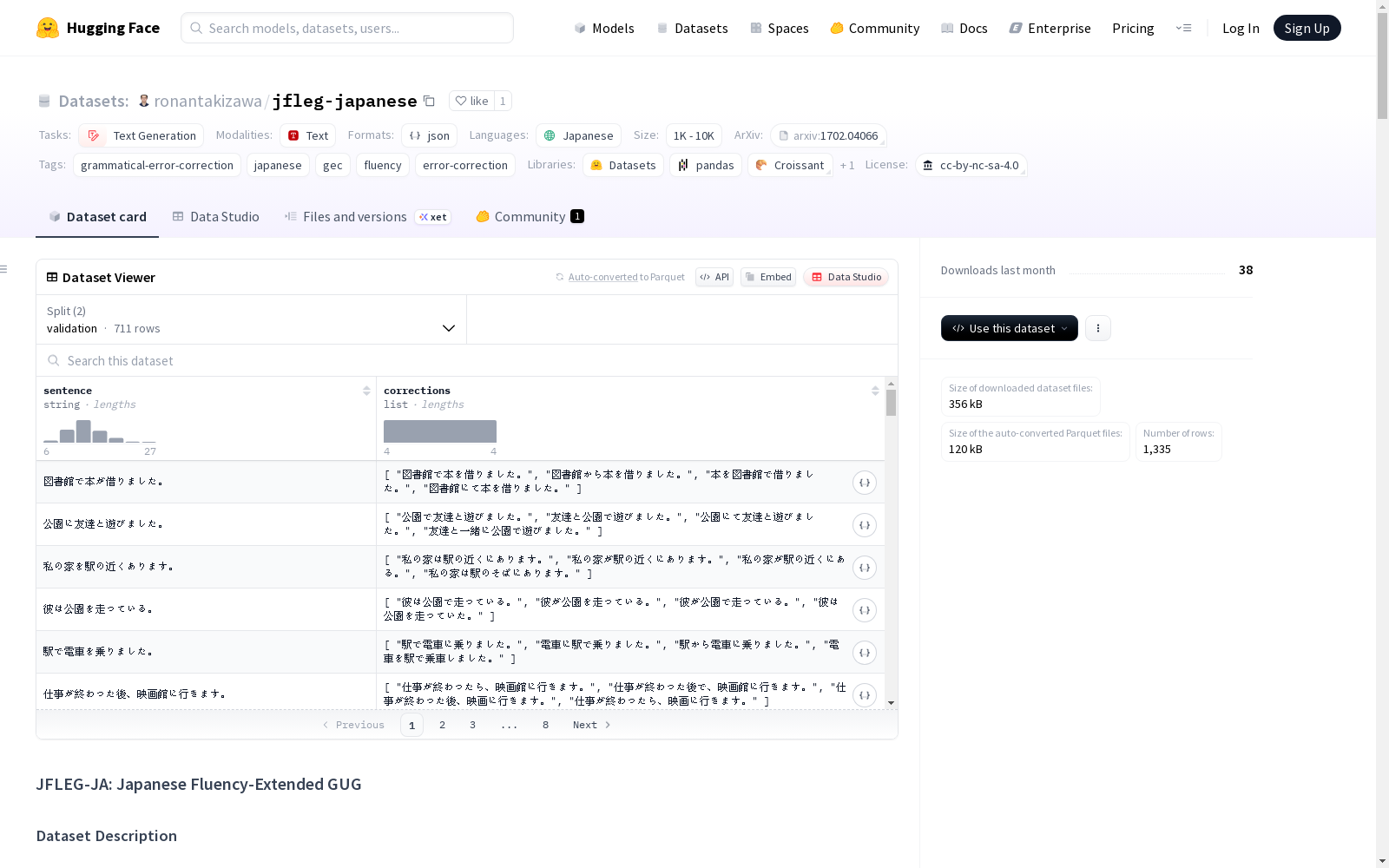The height and width of the screenshot is (868, 1389).
Task: Click Next page in pagination
Action: pos(591,725)
